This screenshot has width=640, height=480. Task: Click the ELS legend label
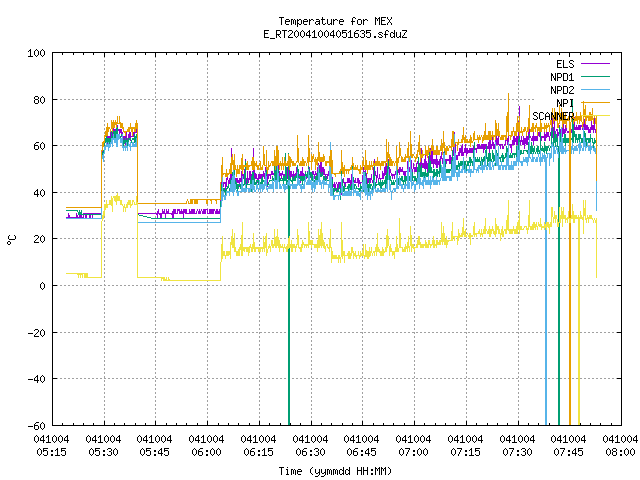565,64
